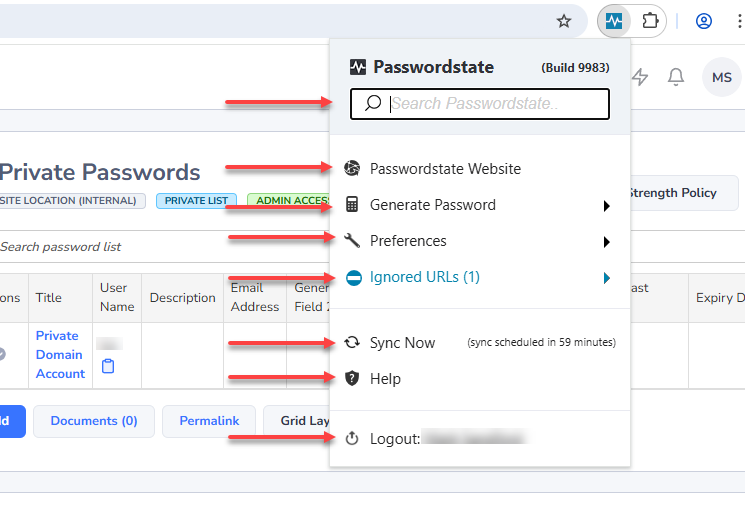This screenshot has height=506, width=745.
Task: Bookmark this page with the star icon
Action: 564,21
